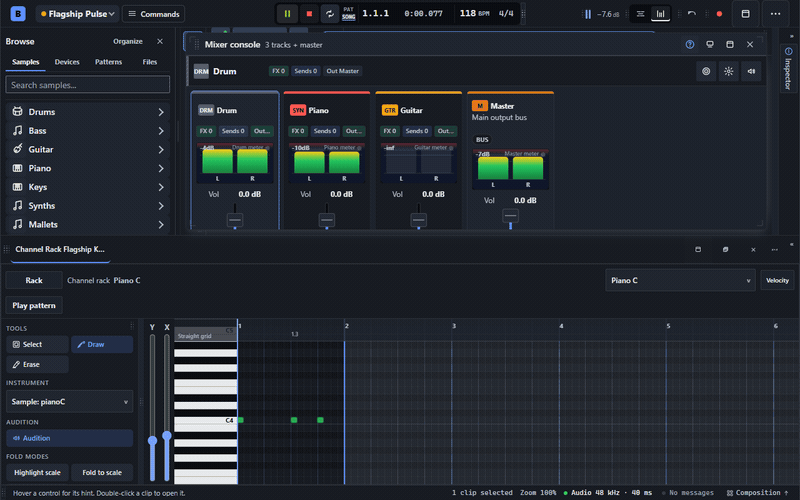Click the SYN badge on Piano strip
This screenshot has width=800, height=500.
[x=298, y=110]
